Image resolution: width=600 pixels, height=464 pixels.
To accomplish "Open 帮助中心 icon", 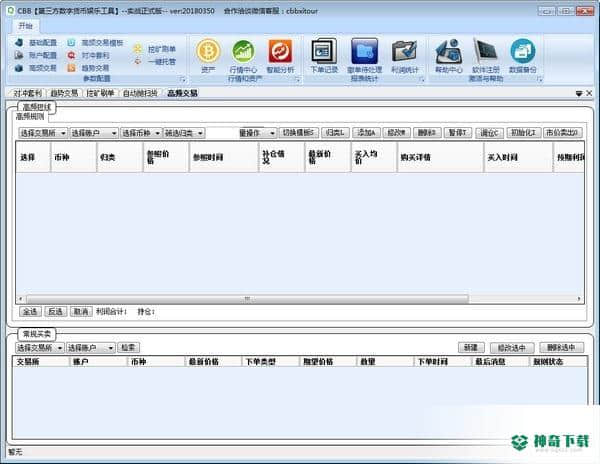I will [448, 56].
